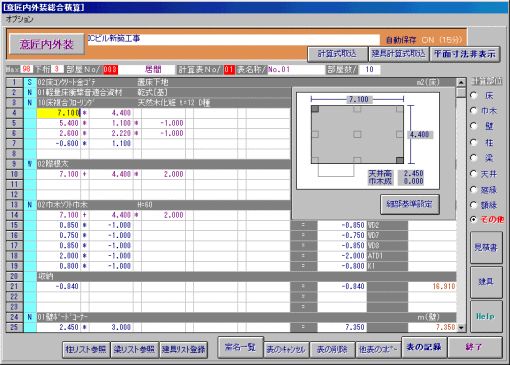Click the red room number field 008
Image resolution: width=510 pixels, height=365 pixels.
point(110,69)
